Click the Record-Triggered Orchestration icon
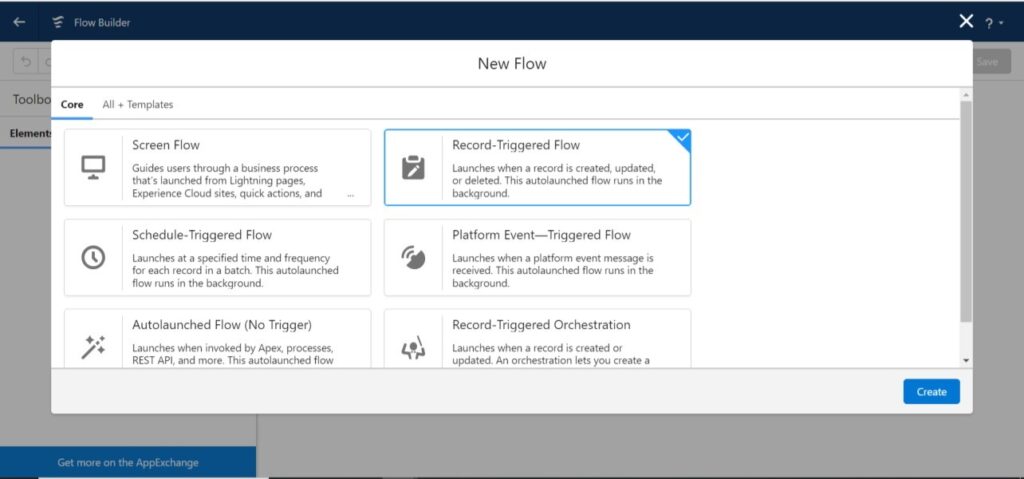 [x=412, y=347]
